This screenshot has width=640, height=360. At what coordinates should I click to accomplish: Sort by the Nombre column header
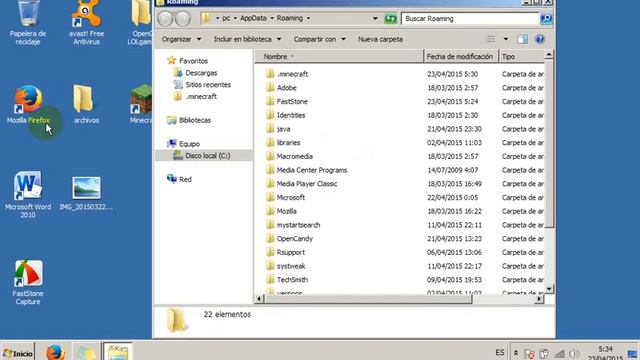click(x=340, y=57)
